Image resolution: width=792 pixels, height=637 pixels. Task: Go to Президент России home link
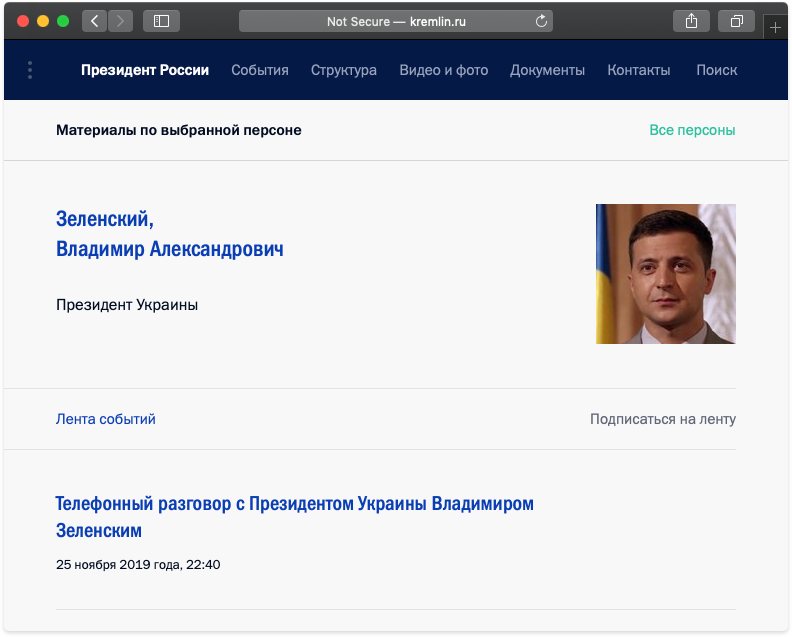tap(145, 70)
